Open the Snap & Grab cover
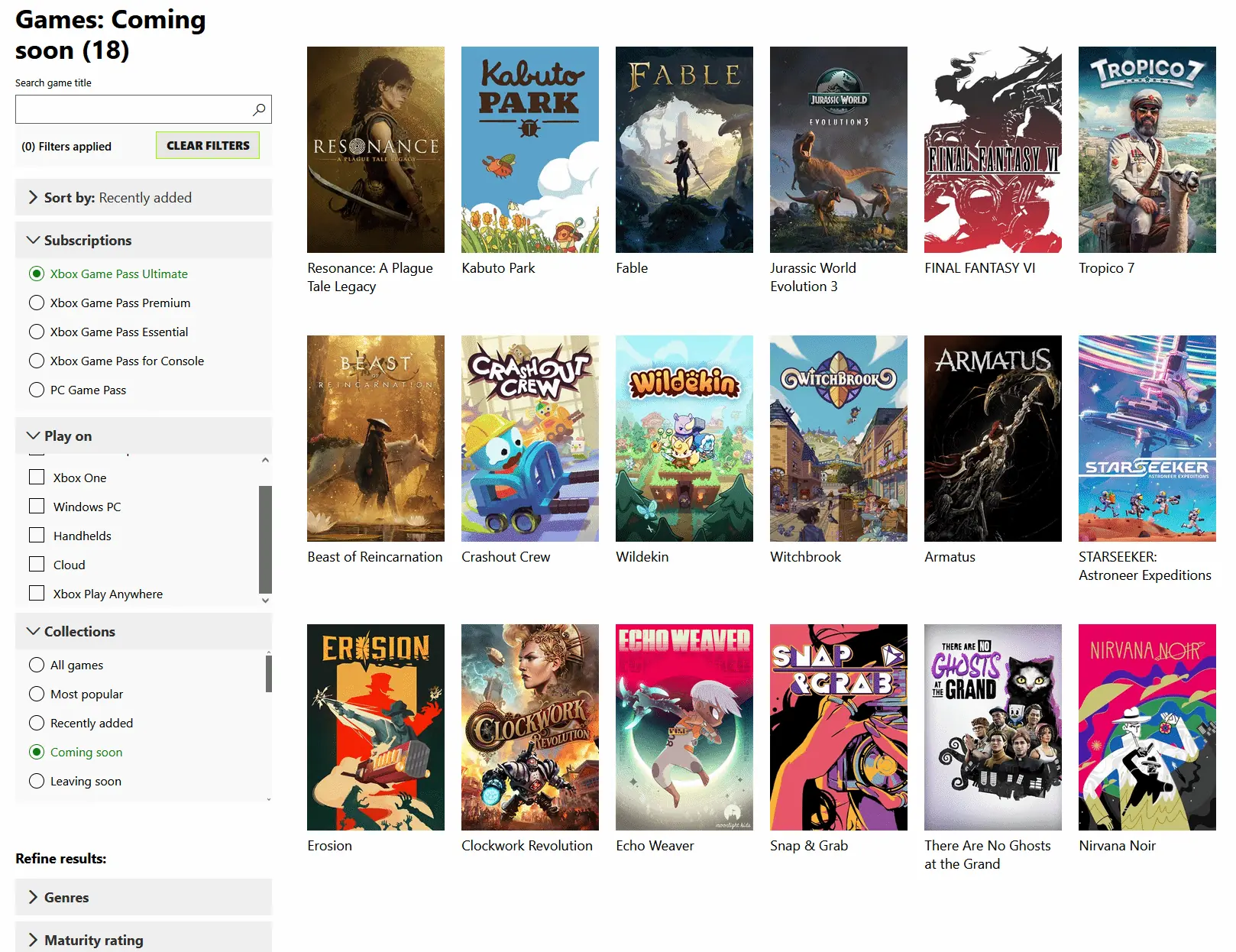The height and width of the screenshot is (952, 1236). [839, 727]
